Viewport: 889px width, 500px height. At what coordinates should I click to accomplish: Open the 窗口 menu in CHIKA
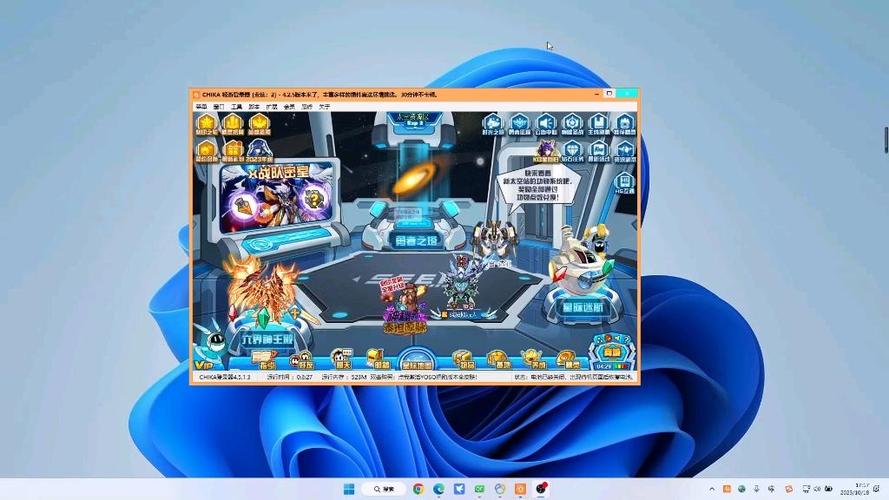pyautogui.click(x=219, y=107)
